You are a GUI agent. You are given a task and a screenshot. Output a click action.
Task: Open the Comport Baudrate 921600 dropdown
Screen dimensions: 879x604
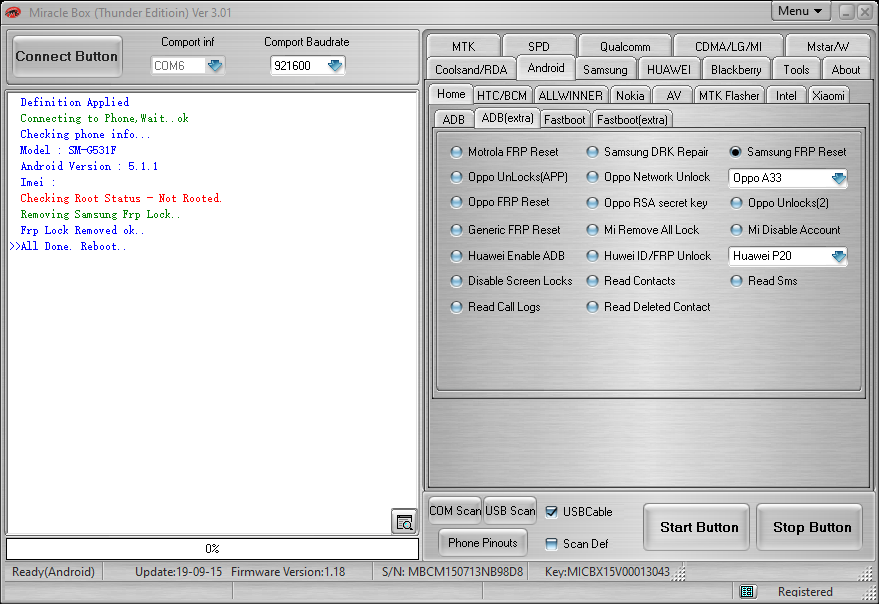[335, 66]
